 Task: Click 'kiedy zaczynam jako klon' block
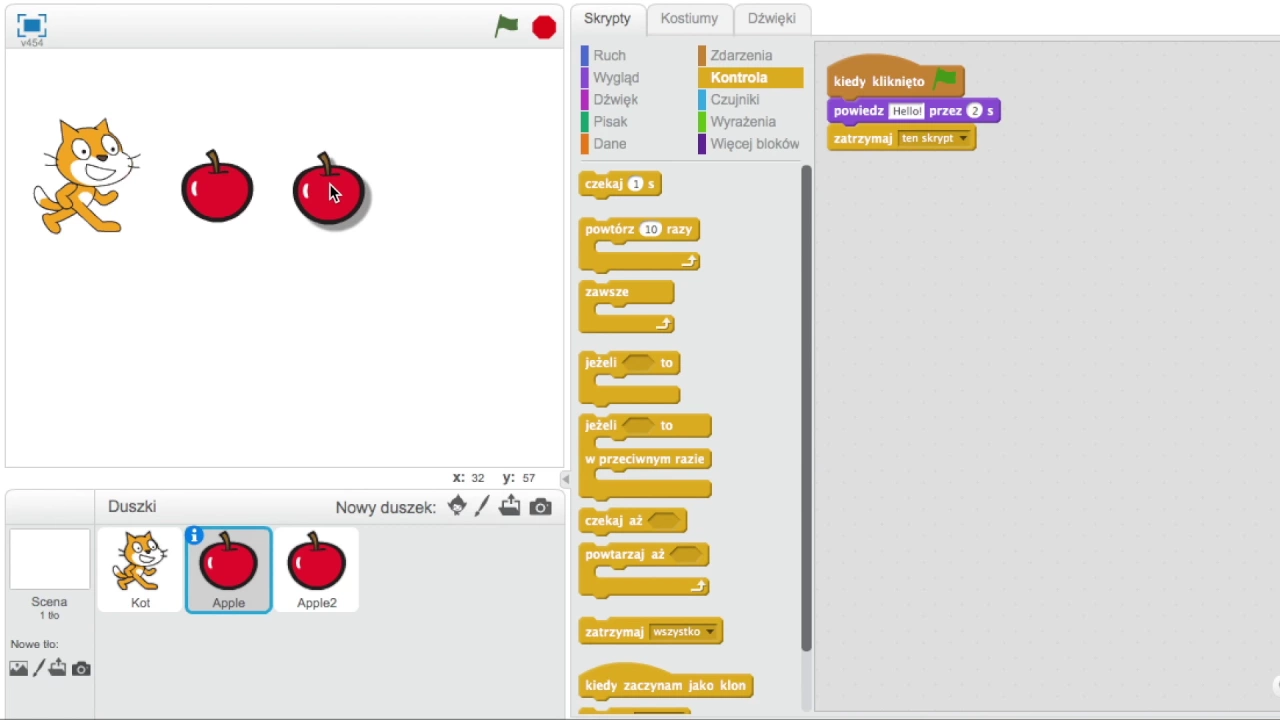(x=666, y=681)
